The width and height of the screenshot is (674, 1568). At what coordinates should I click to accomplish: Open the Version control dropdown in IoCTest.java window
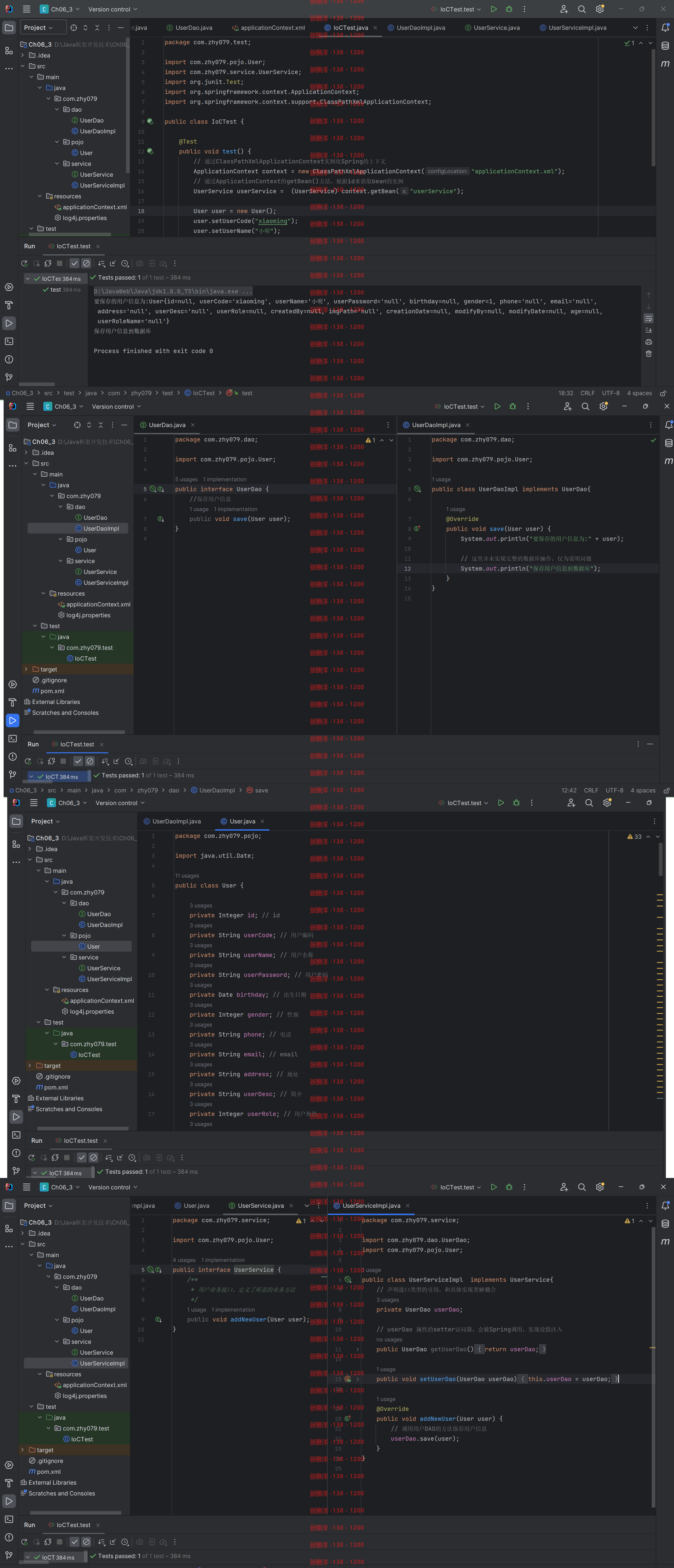click(113, 9)
